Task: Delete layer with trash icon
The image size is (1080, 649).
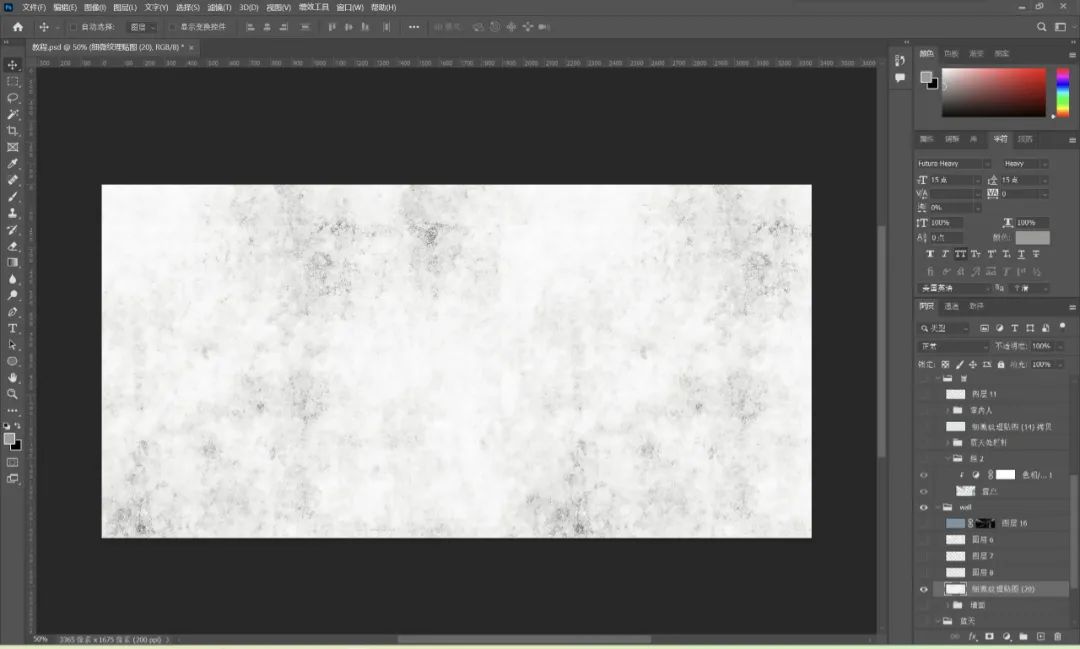Action: pyautogui.click(x=1058, y=637)
